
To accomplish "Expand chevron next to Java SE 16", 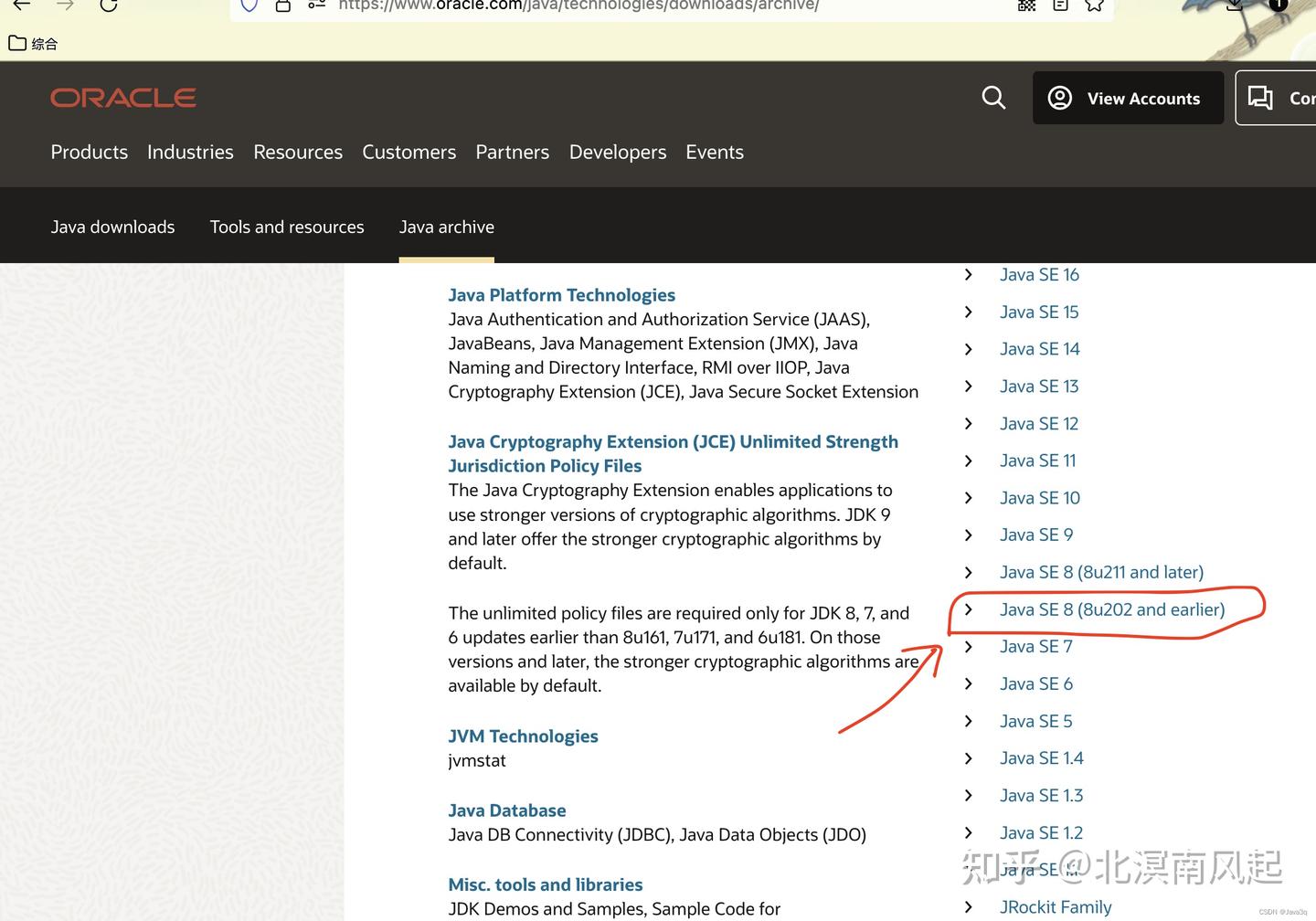I will click(x=969, y=274).
